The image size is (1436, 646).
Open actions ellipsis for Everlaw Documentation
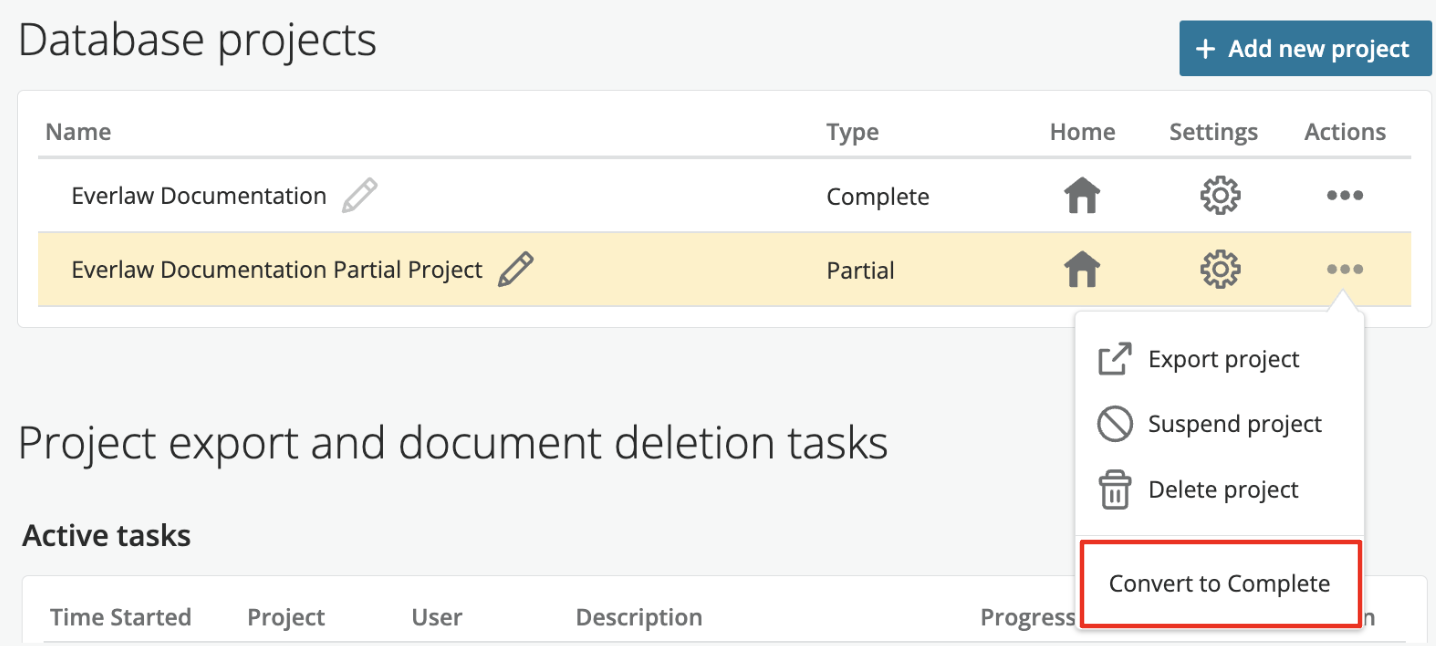tap(1344, 196)
